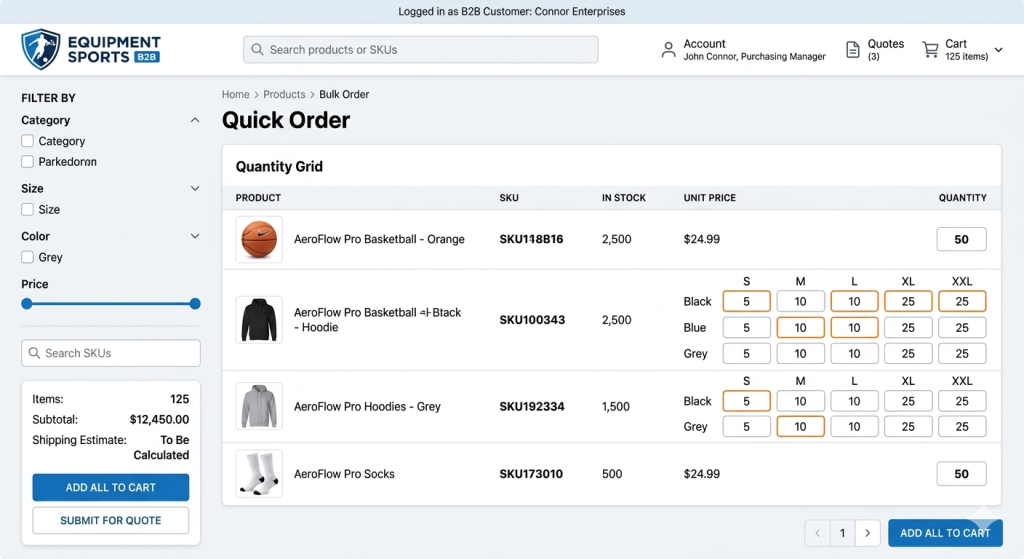Click the UNIT PRICE column header
This screenshot has width=1024, height=559.
point(709,198)
